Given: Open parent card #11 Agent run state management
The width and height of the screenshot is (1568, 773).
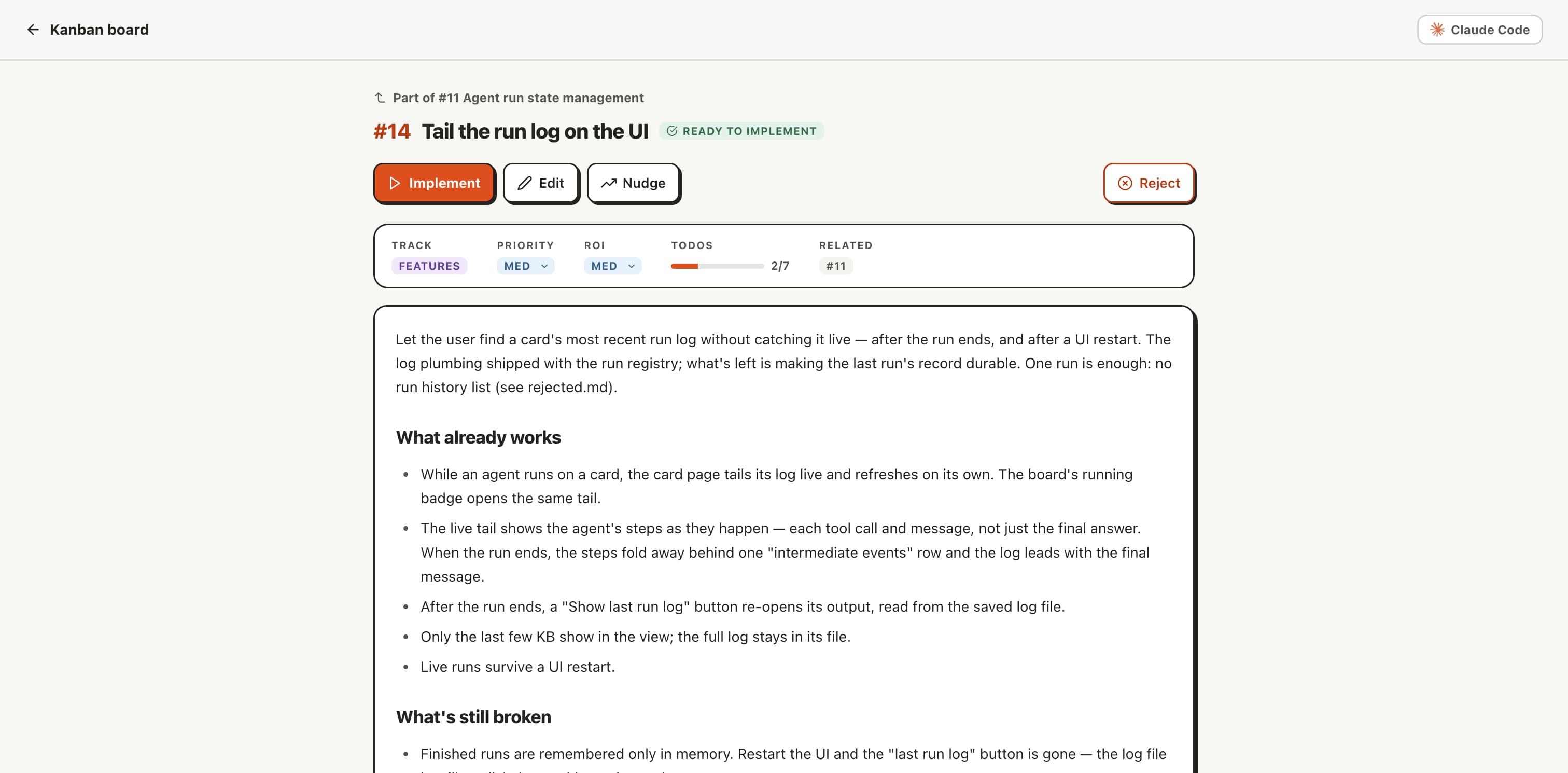Looking at the screenshot, I should (518, 98).
